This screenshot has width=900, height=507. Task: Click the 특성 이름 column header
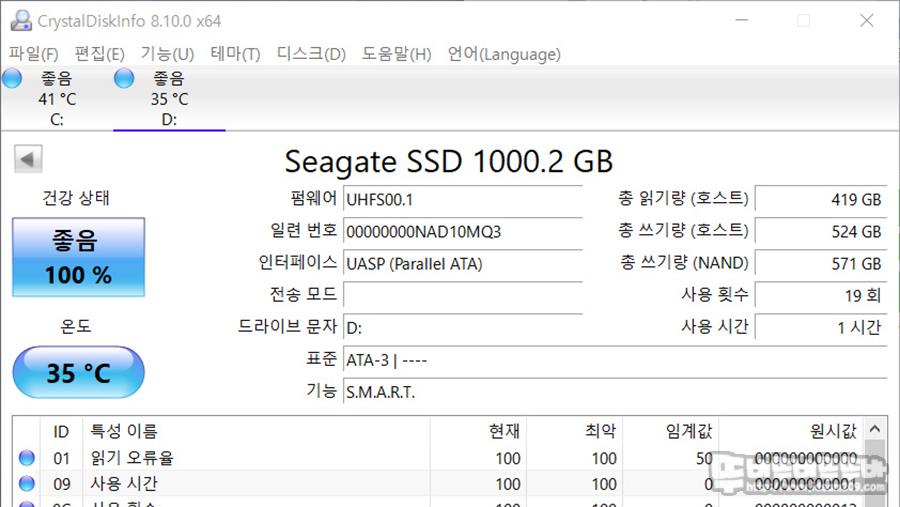click(x=257, y=431)
